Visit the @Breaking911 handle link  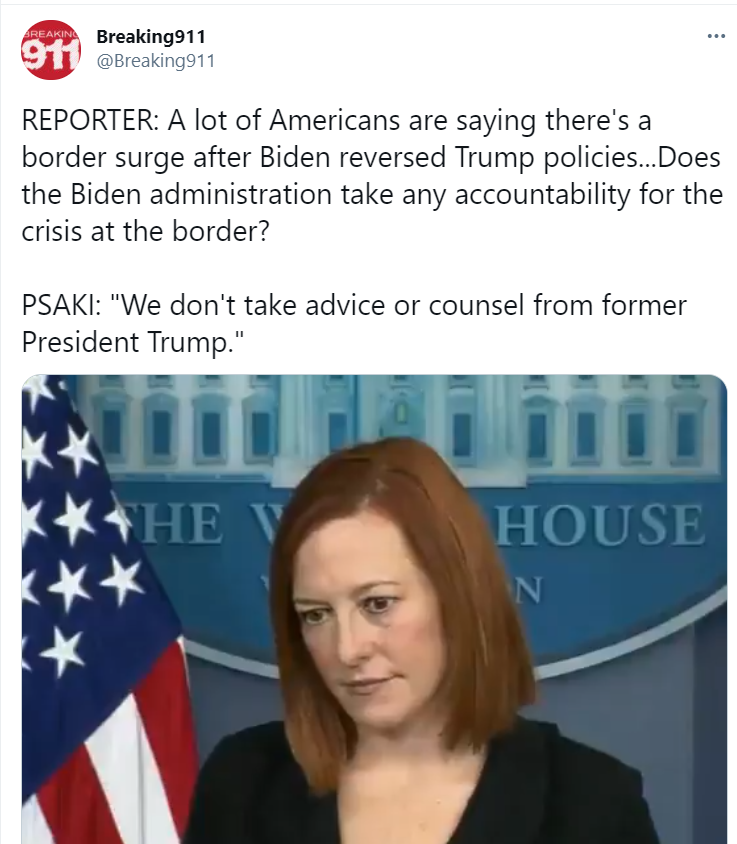pos(156,61)
